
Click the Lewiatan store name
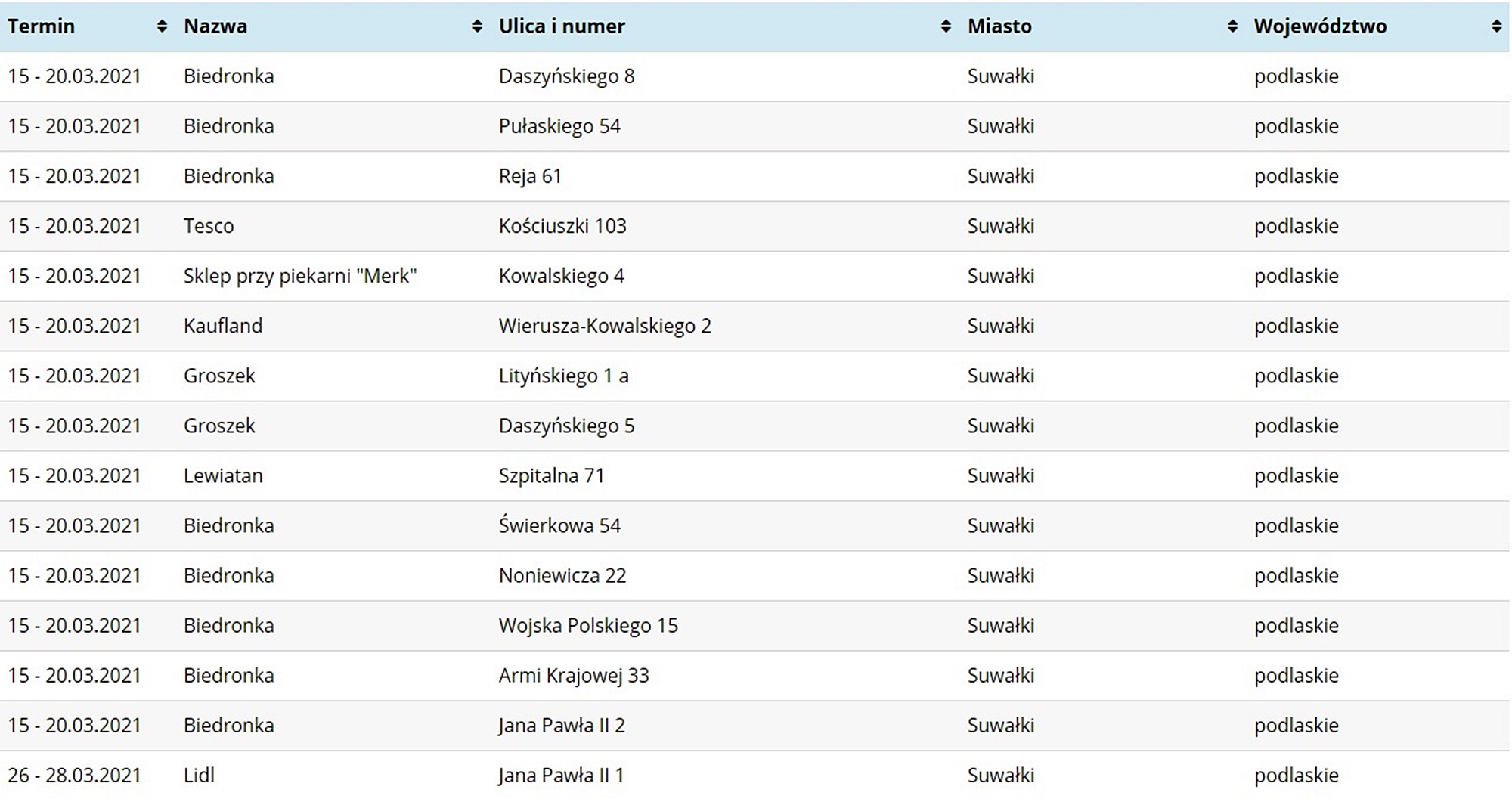[x=223, y=475]
